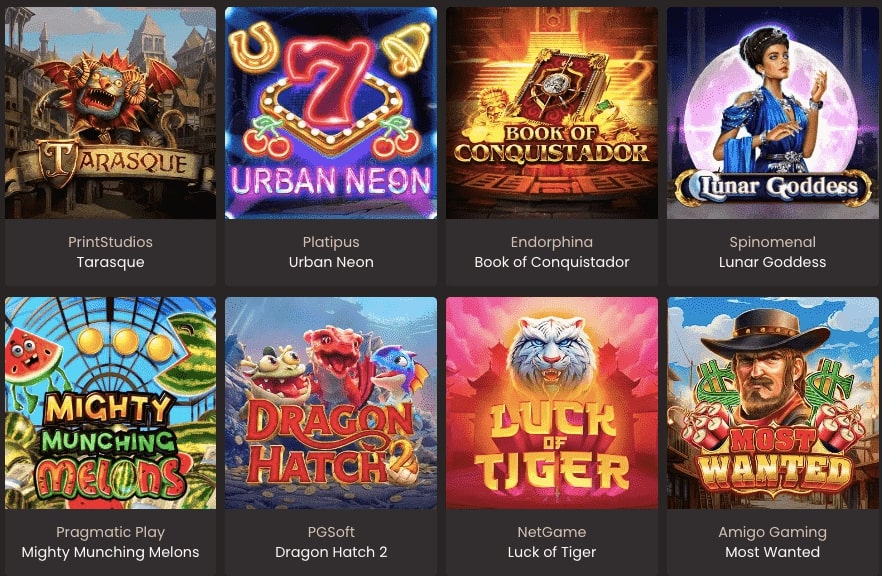The width and height of the screenshot is (882, 576).
Task: Click the Most Wanted title text
Action: coord(772,552)
